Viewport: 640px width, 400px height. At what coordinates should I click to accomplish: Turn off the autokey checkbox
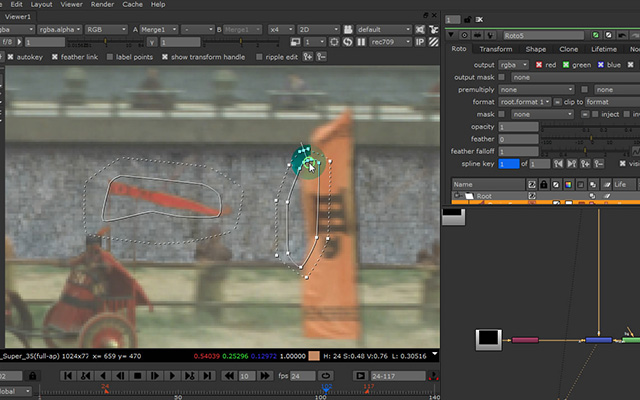11,57
